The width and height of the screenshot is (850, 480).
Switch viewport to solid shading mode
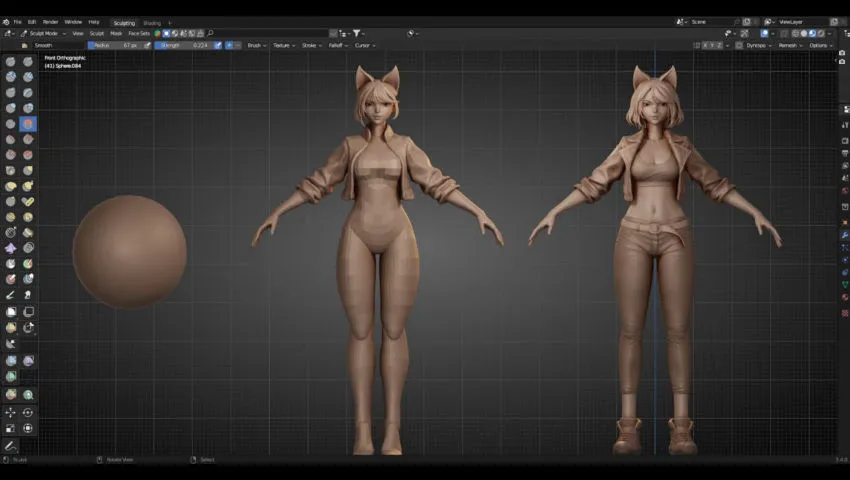coord(804,34)
